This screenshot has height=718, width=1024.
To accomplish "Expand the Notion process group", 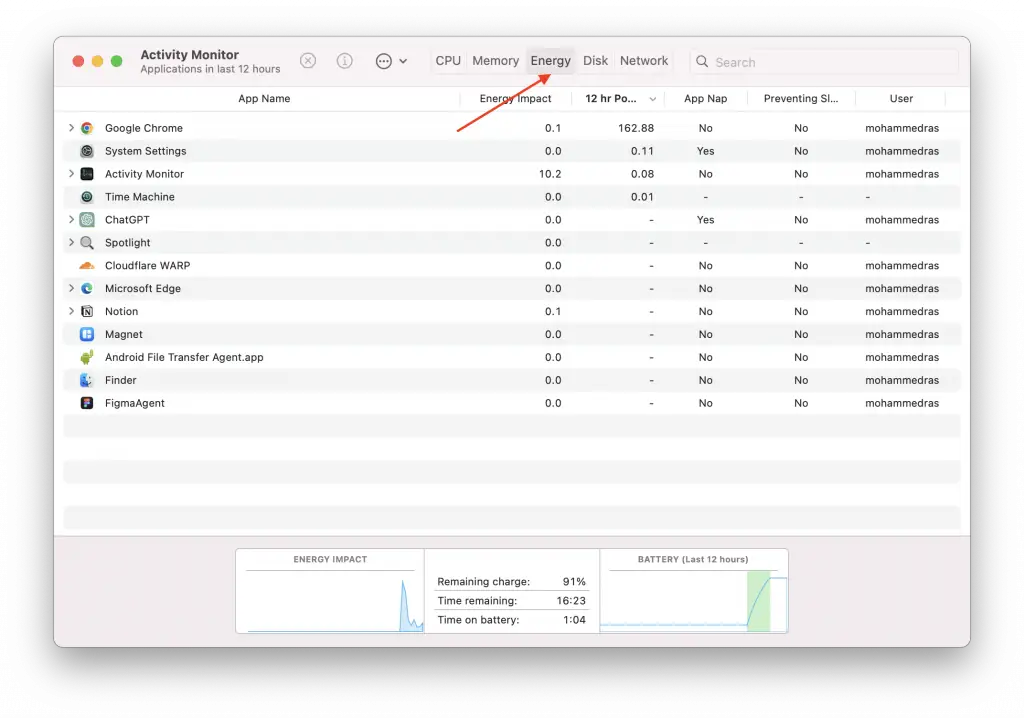I will (71, 311).
